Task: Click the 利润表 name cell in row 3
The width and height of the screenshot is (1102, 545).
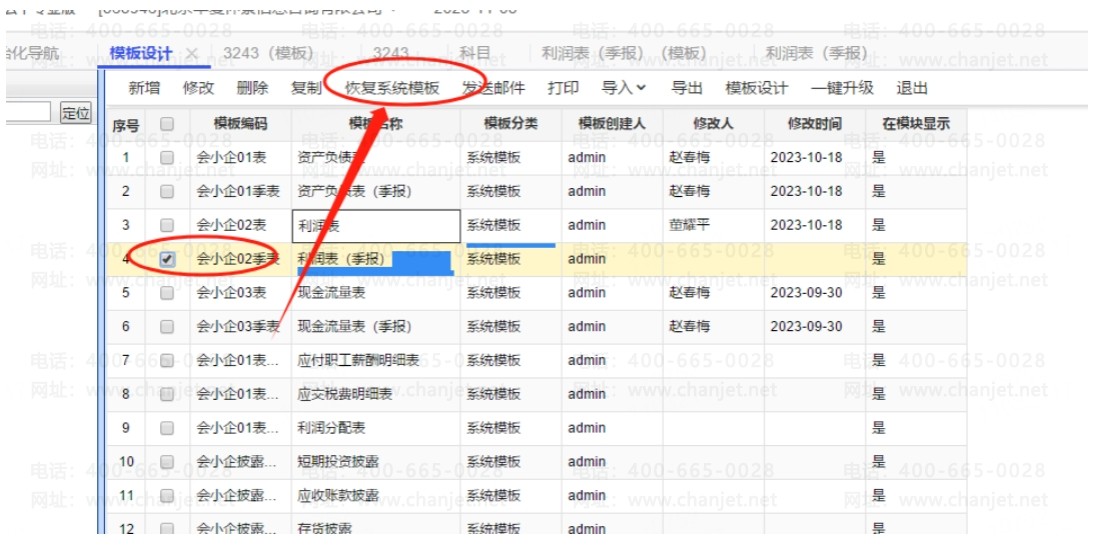Action: point(376,226)
